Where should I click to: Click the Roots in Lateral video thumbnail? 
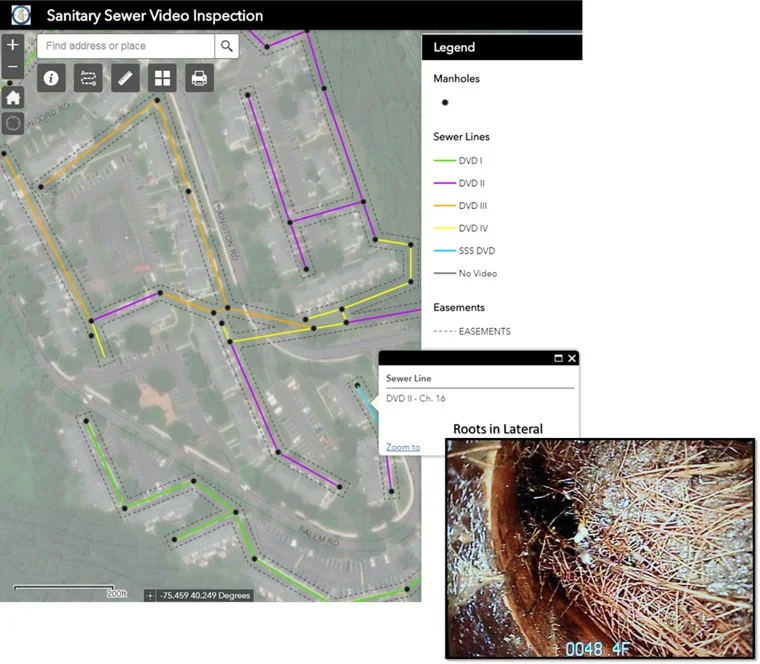coord(600,549)
